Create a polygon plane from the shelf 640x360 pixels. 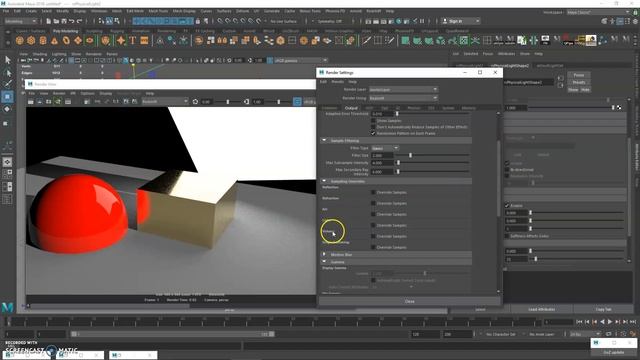(x=78, y=40)
